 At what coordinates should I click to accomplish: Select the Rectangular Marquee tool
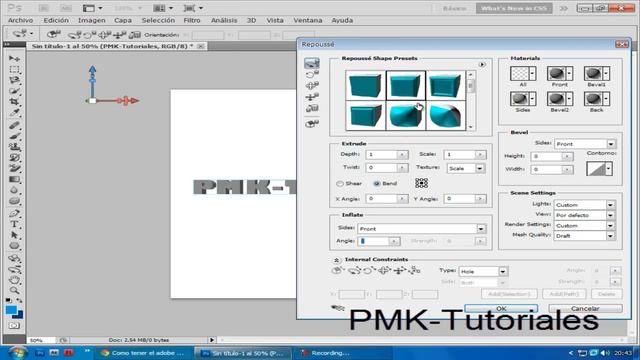click(x=14, y=69)
